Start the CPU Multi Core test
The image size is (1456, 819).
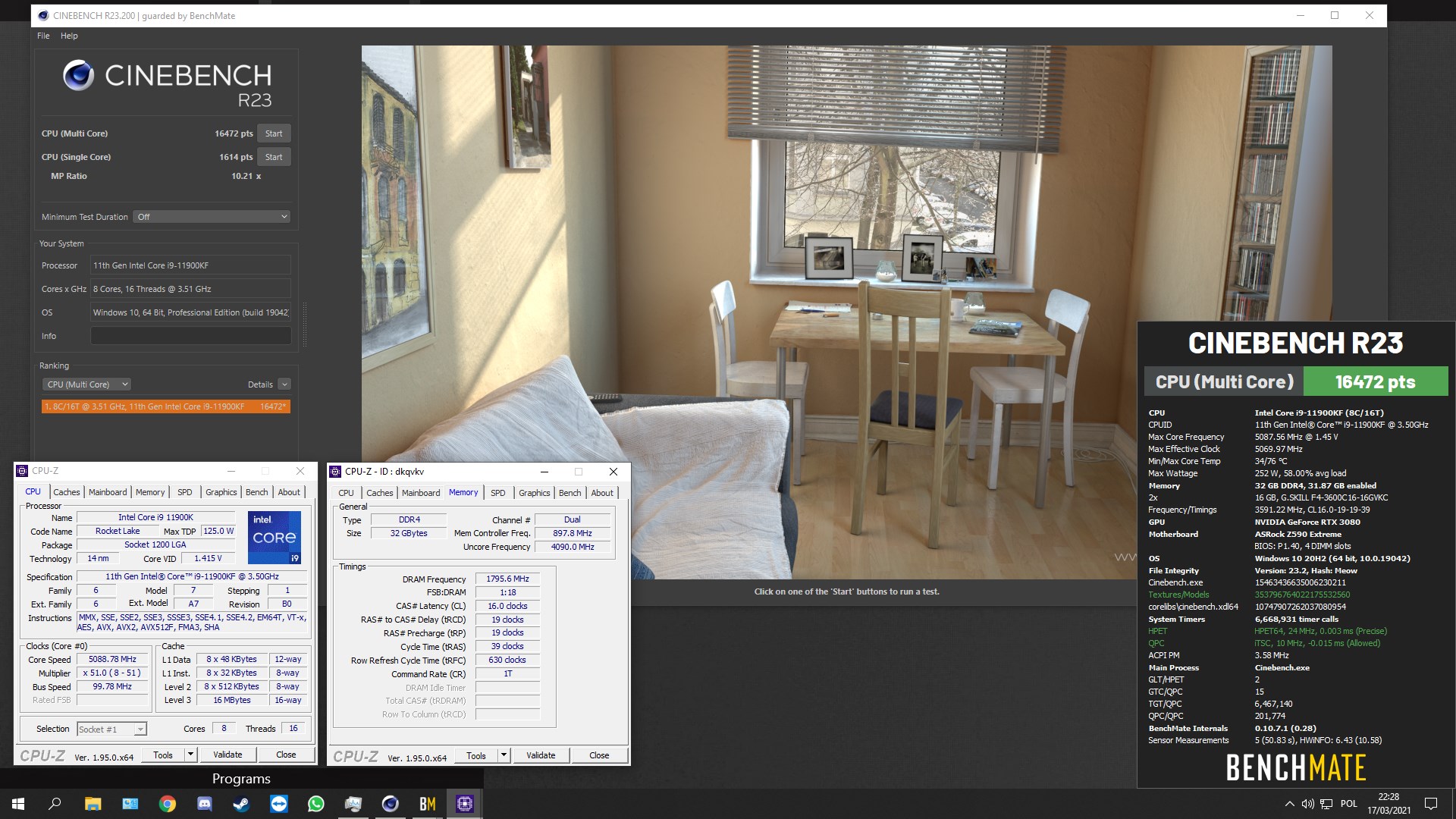click(274, 133)
